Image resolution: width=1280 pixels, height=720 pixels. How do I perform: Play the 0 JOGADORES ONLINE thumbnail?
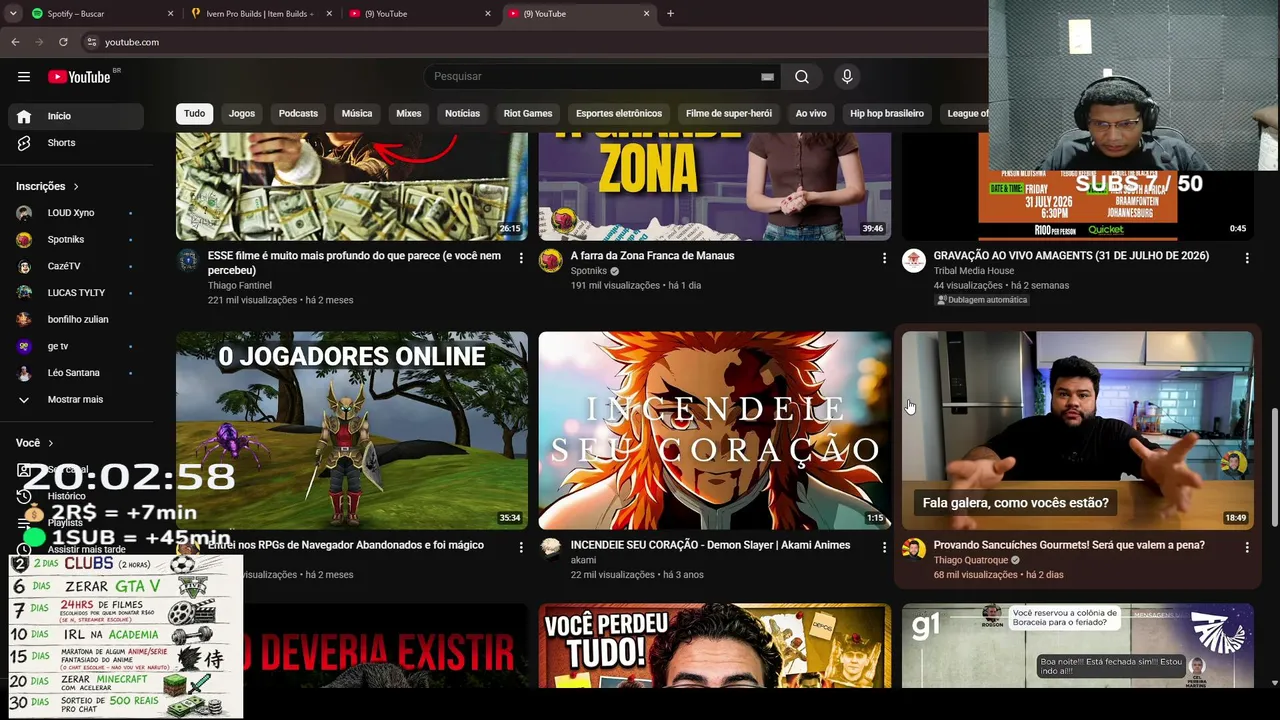tap(352, 431)
